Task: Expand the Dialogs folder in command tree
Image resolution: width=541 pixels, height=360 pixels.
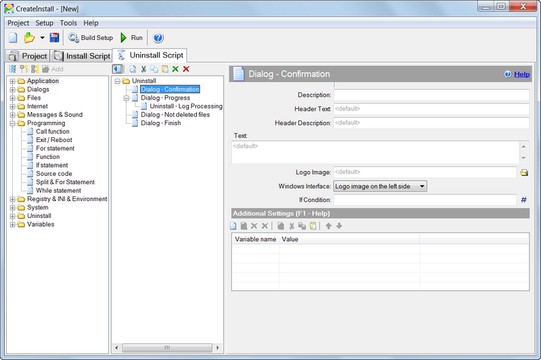Action: [x=12, y=90]
